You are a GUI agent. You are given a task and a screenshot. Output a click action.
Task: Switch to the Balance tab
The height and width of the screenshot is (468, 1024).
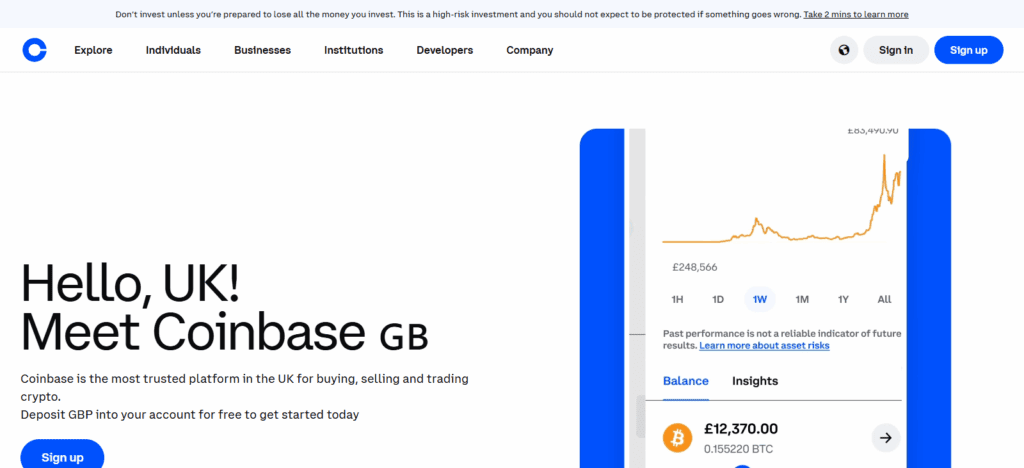686,381
